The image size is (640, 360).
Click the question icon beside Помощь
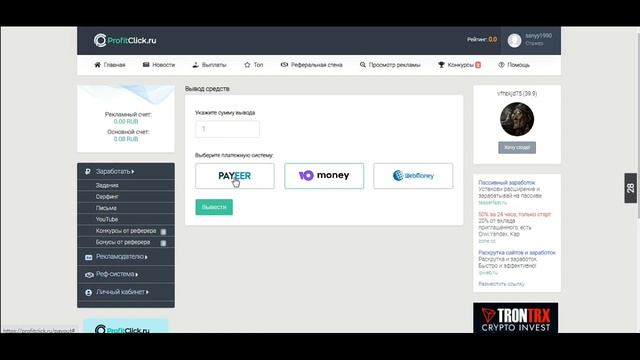tap(501, 65)
